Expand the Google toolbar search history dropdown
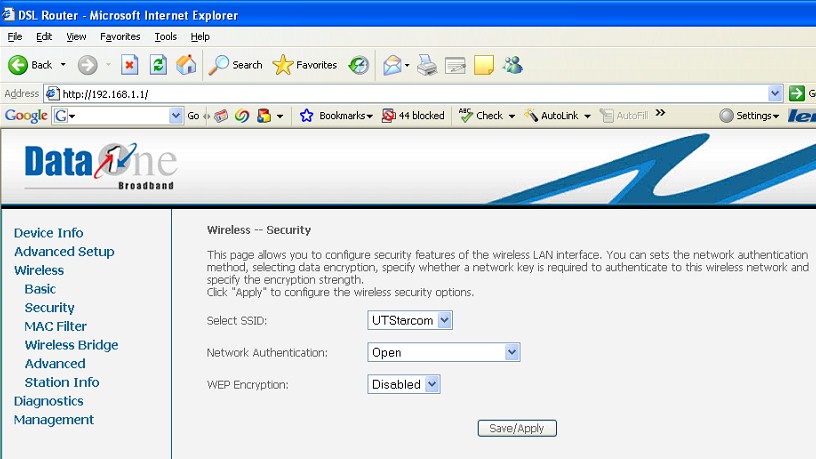Image resolution: width=816 pixels, height=459 pixels. click(x=176, y=116)
